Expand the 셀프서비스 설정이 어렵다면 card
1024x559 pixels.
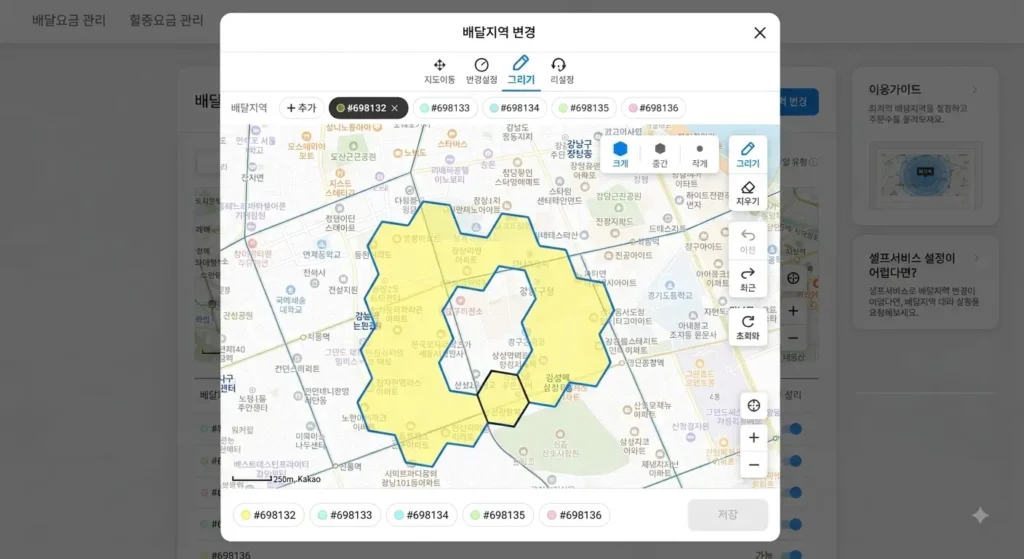pos(925,282)
